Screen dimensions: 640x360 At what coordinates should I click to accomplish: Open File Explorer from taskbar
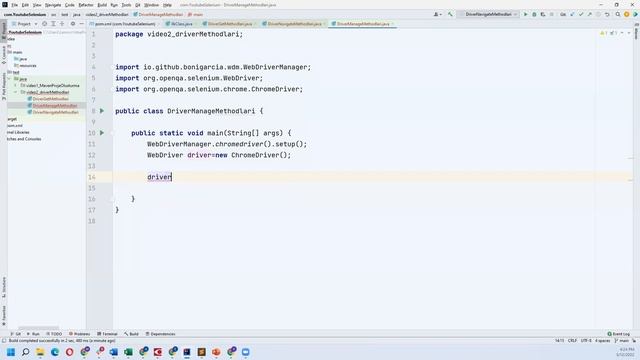click(x=40, y=352)
